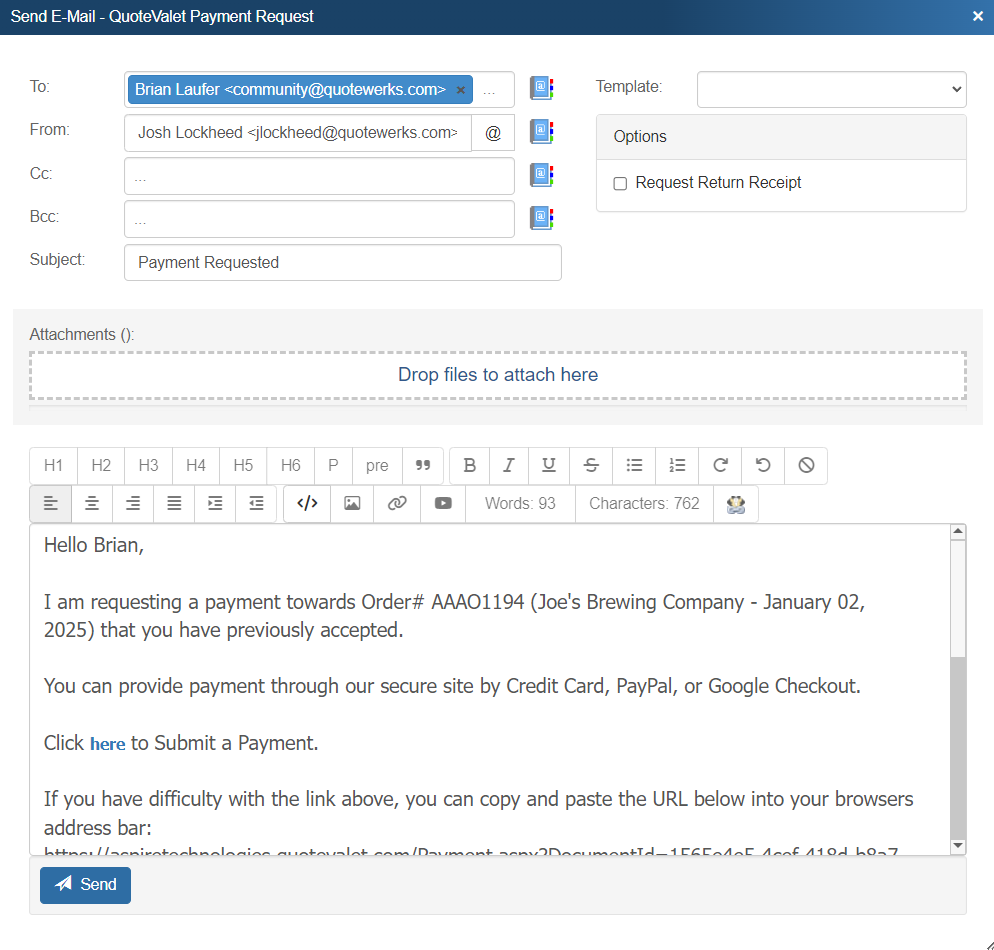
Task: Open the Template dropdown
Action: tap(831, 89)
